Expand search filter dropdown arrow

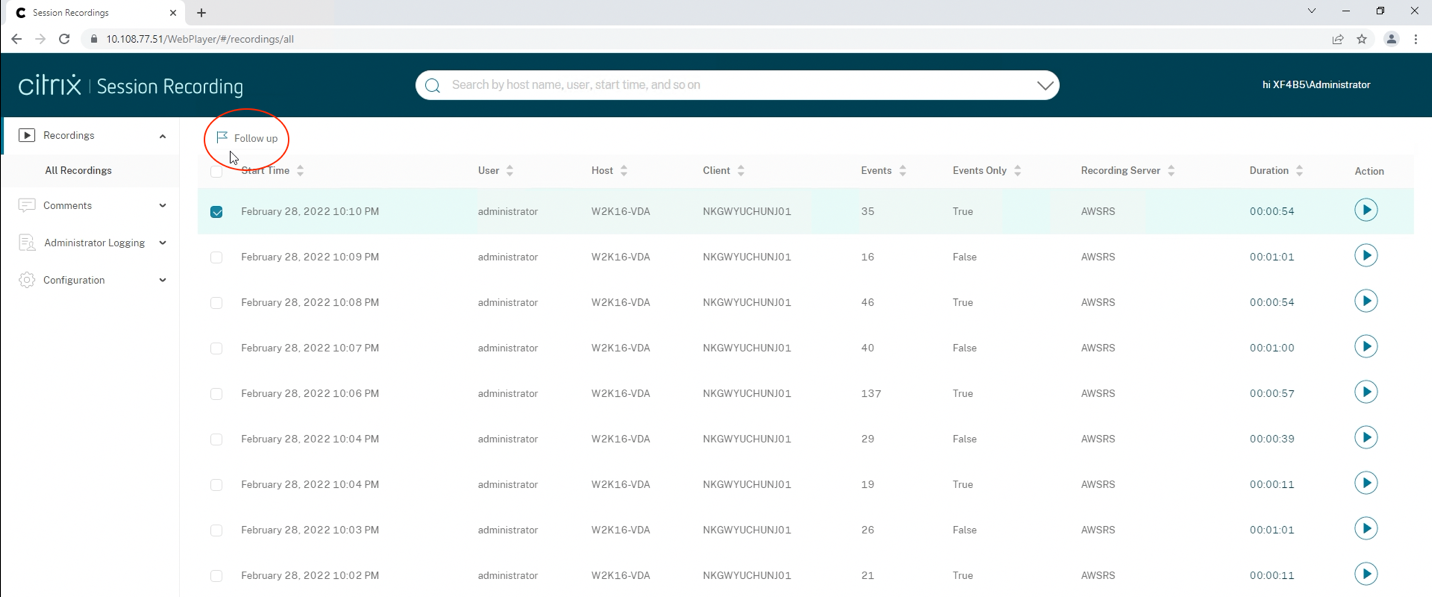[x=1045, y=86]
